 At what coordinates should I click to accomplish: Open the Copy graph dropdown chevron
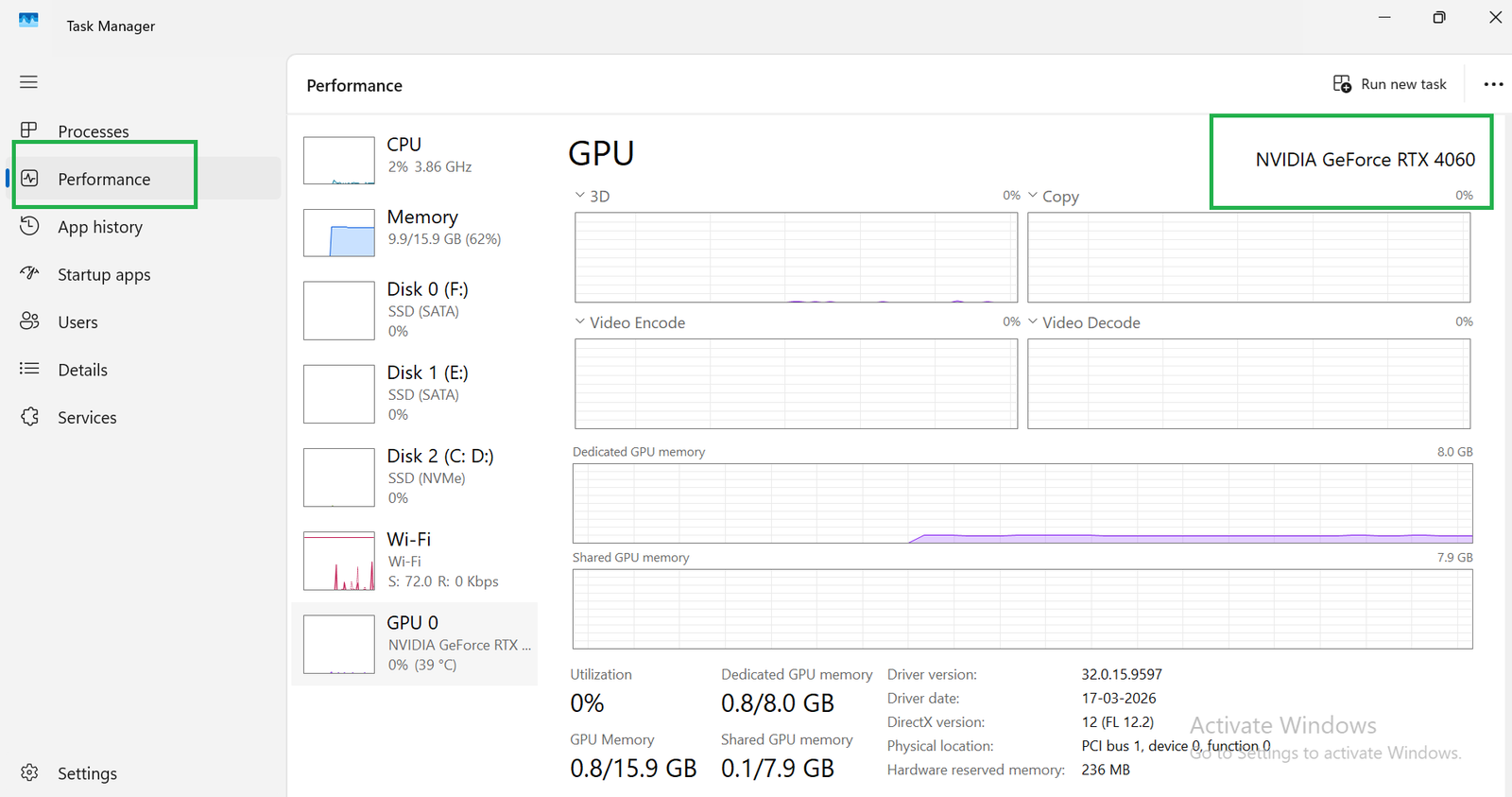click(1033, 196)
